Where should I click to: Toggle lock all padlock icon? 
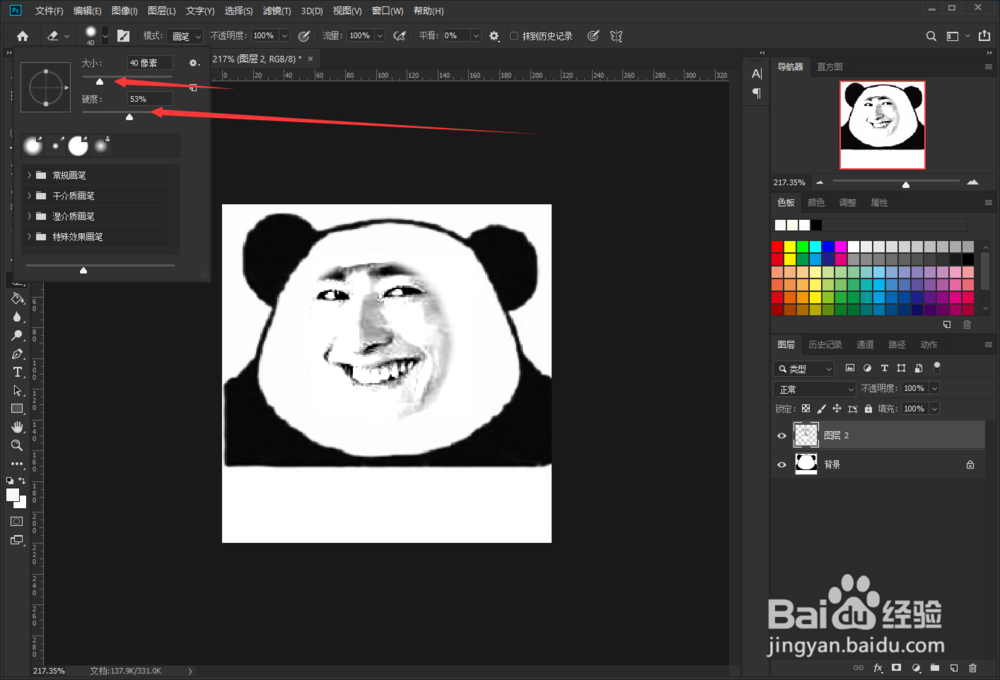[868, 409]
